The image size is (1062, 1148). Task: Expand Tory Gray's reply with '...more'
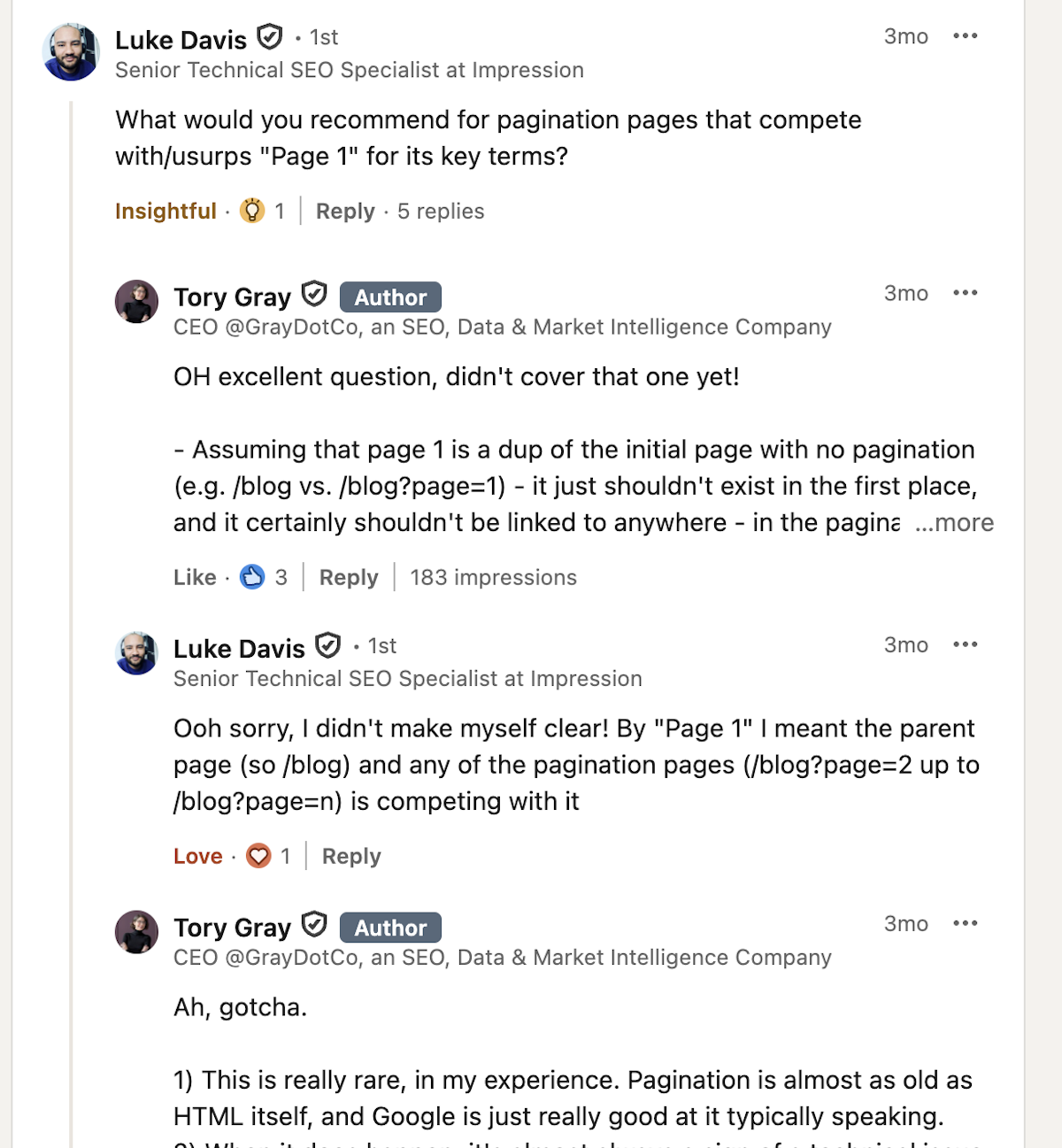coord(954,523)
